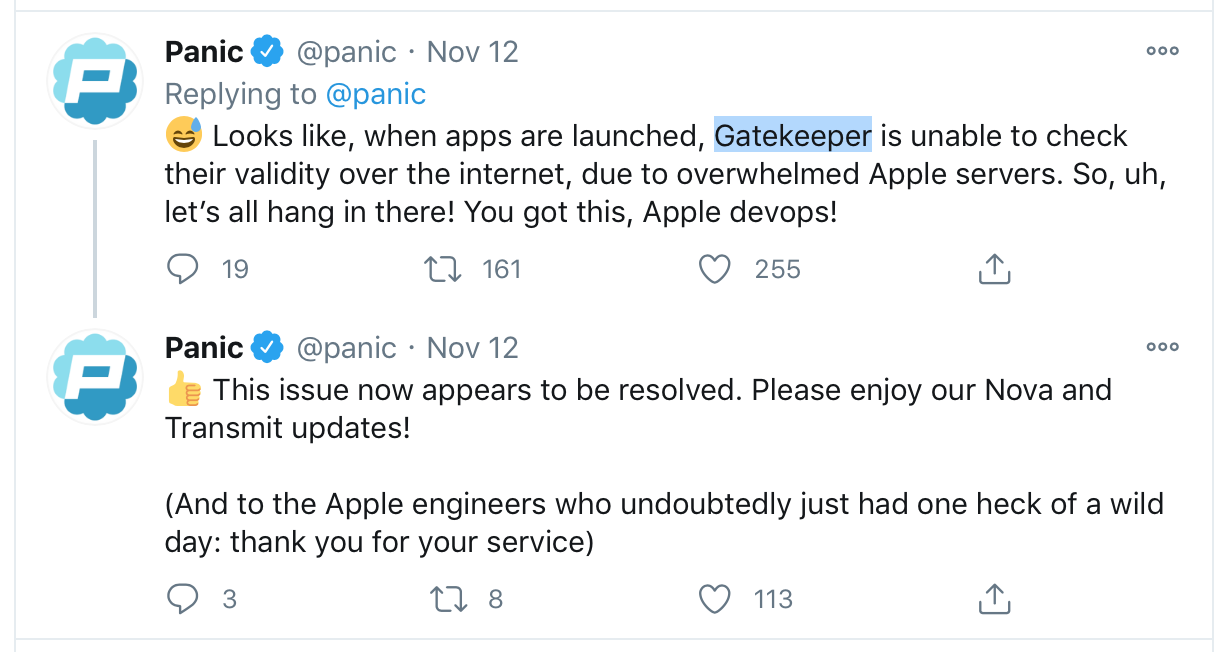Viewport: 1224px width, 652px height.
Task: Click the Panic name on second tweet
Action: pyautogui.click(x=204, y=348)
